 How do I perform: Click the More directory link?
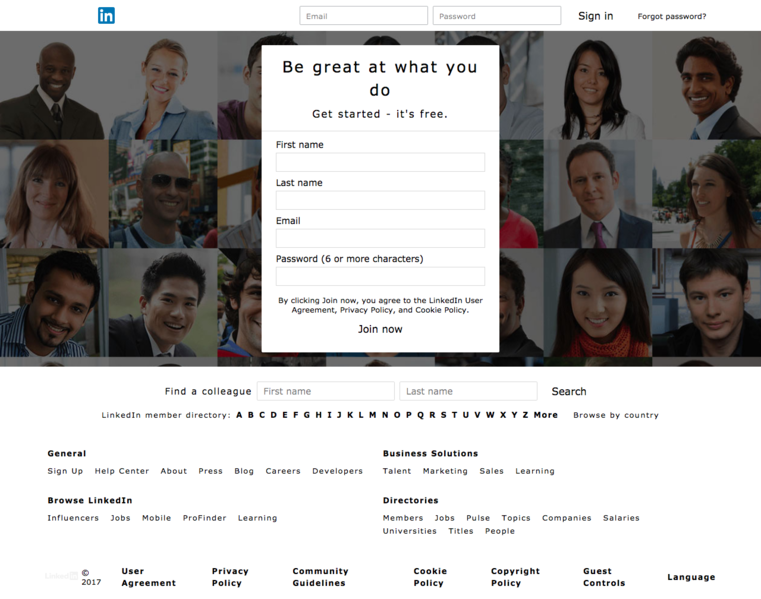546,415
